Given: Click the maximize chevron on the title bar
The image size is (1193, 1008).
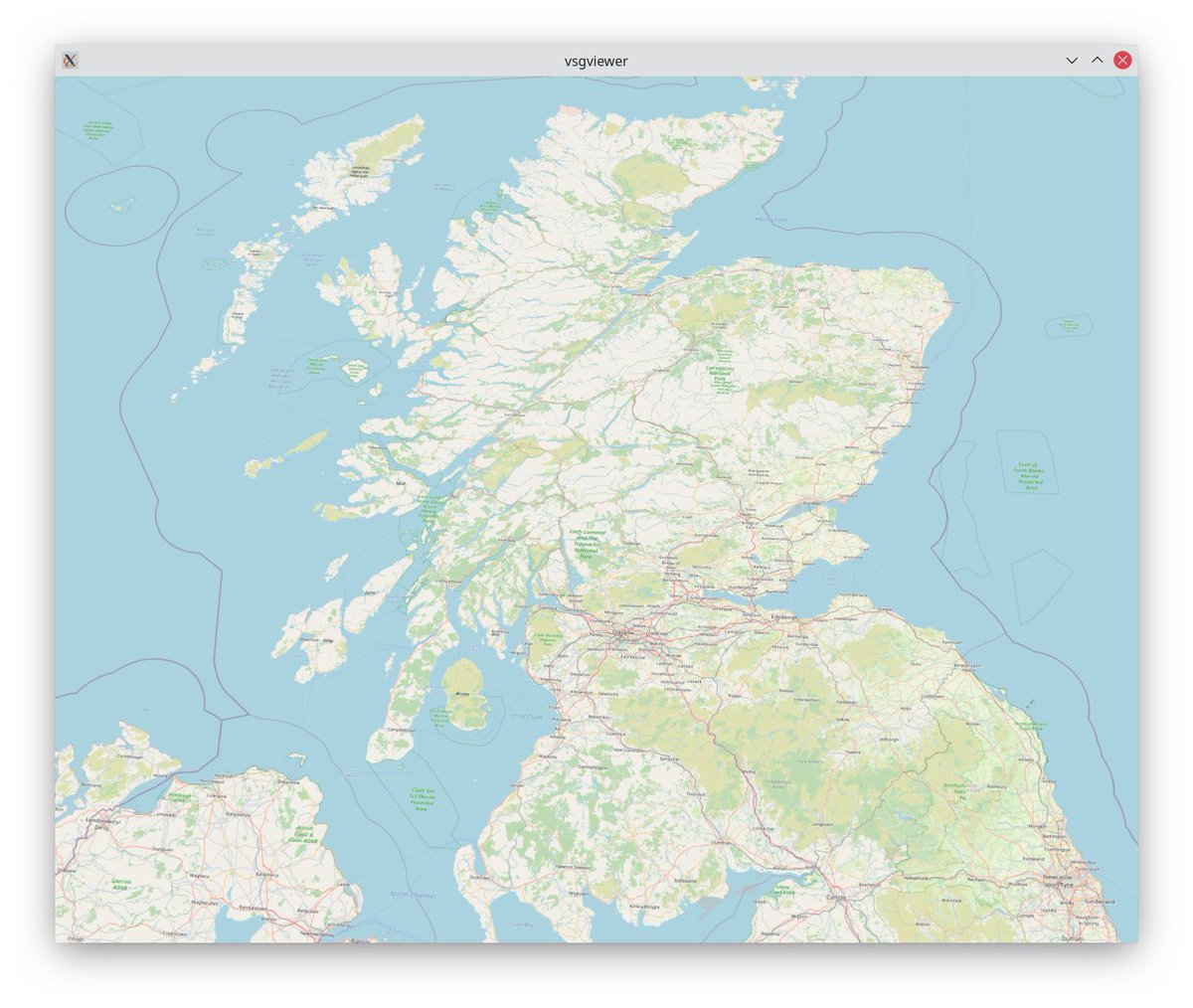Looking at the screenshot, I should point(1097,61).
